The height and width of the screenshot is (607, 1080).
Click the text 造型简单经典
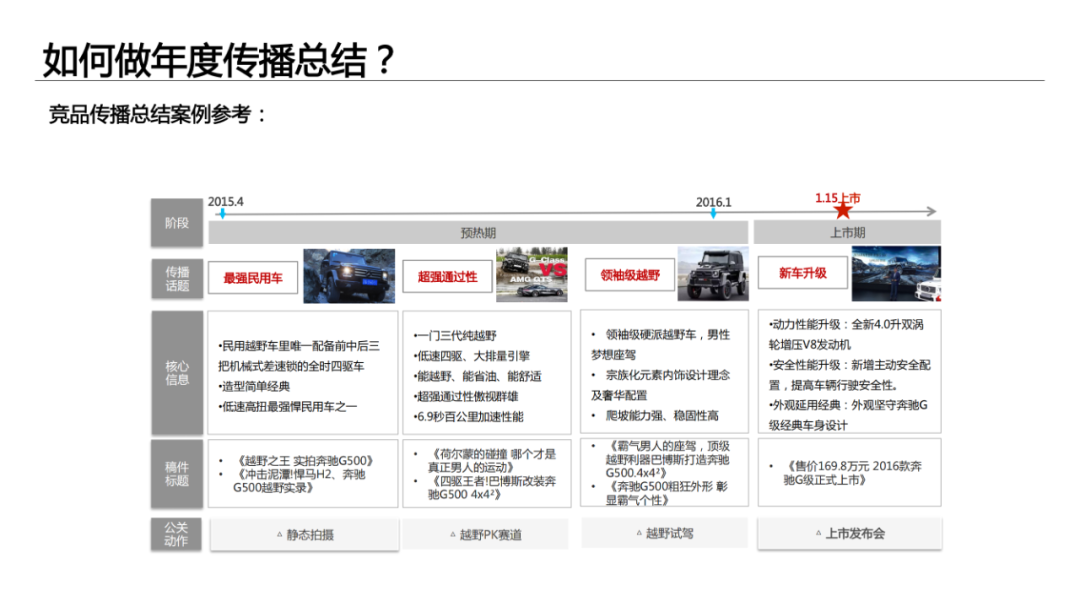pyautogui.click(x=254, y=387)
